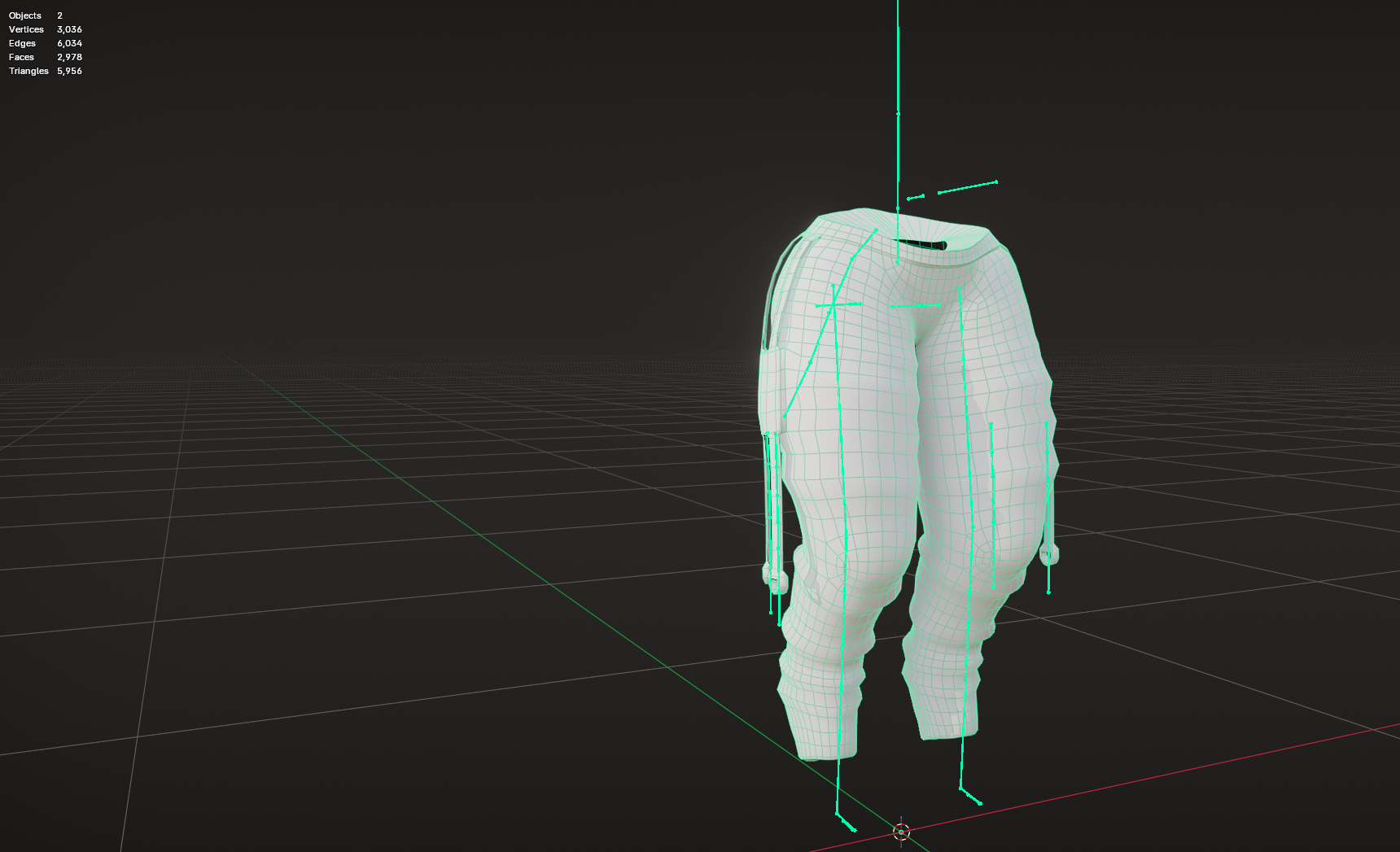Click the Triangles 5,956 statistic

(x=46, y=71)
